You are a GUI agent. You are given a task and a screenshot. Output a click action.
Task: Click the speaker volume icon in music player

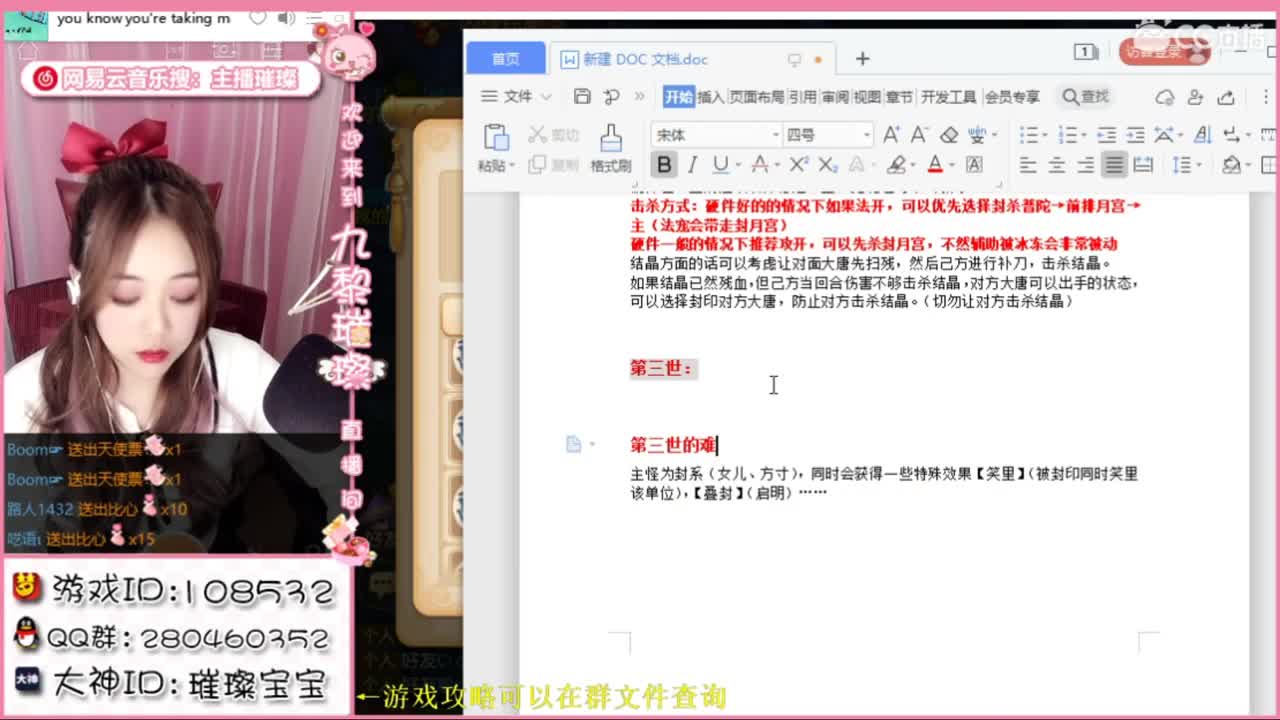[x=286, y=17]
